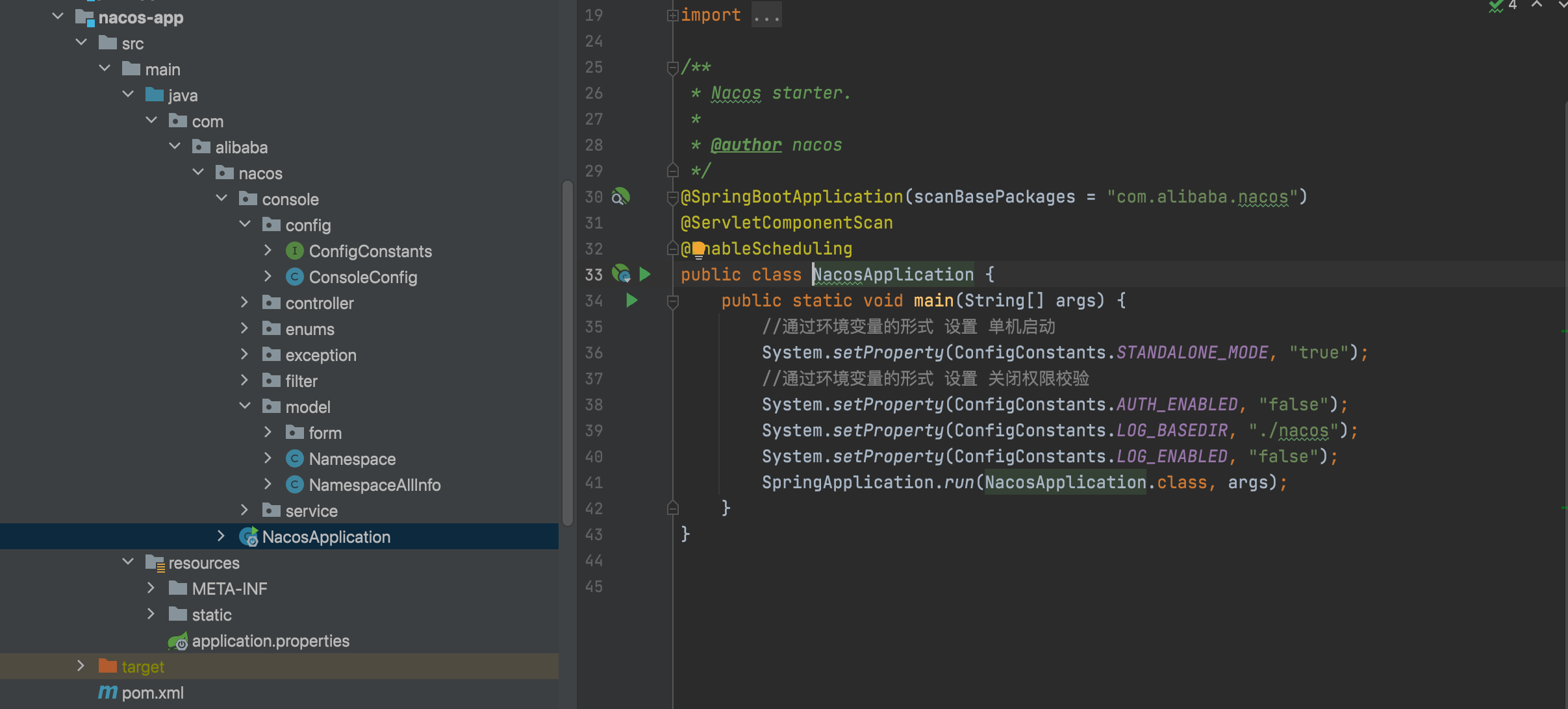The width and height of the screenshot is (1568, 709).
Task: Fold the Javadoc comment at line 25
Action: (x=673, y=68)
